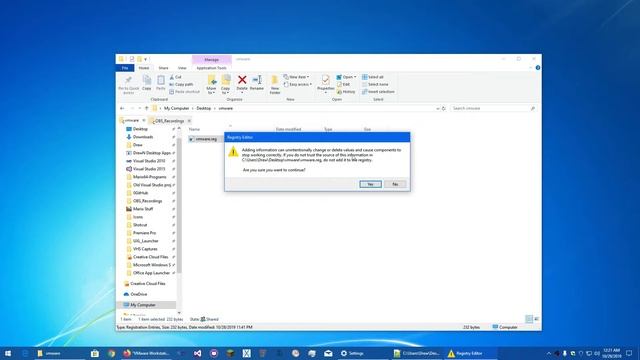Click the Back navigation arrow
The height and width of the screenshot is (360, 640).
point(122,108)
